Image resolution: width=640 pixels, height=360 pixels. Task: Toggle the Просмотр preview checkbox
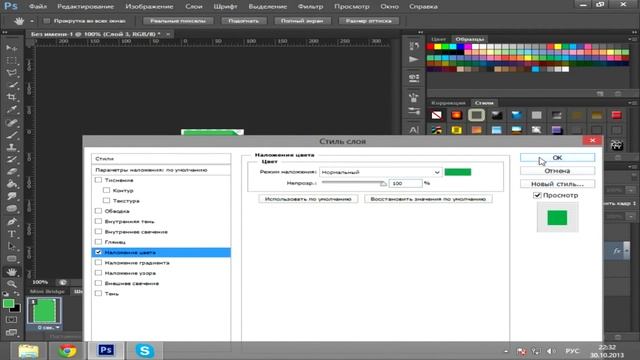537,195
